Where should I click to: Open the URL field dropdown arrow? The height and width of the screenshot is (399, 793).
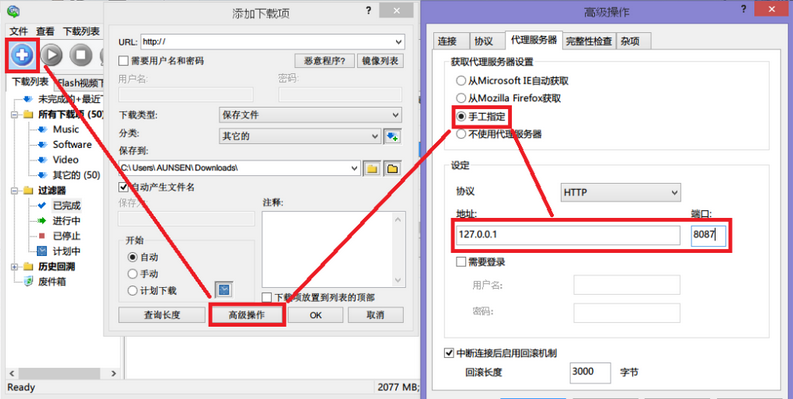(398, 42)
